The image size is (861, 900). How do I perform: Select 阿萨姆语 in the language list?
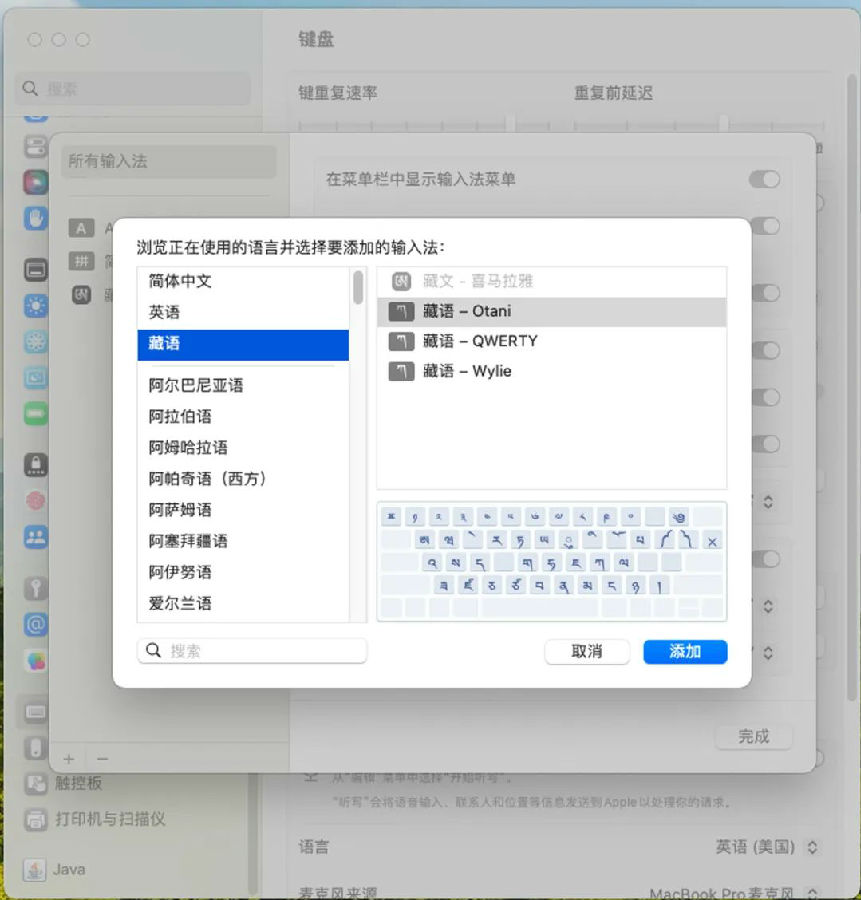[243, 510]
